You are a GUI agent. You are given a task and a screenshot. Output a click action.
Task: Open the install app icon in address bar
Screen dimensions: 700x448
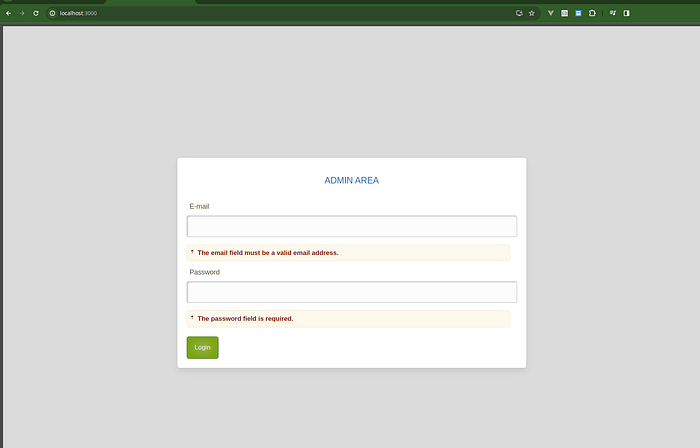(519, 13)
